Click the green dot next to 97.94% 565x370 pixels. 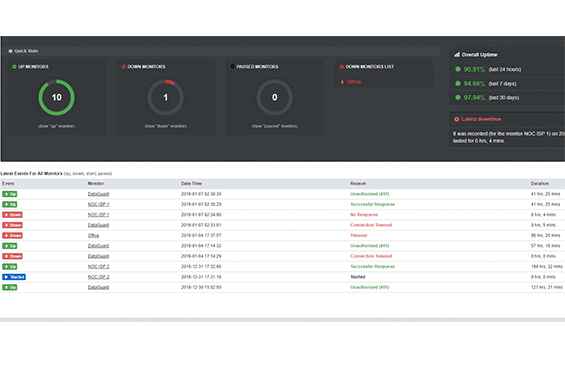(x=458, y=97)
